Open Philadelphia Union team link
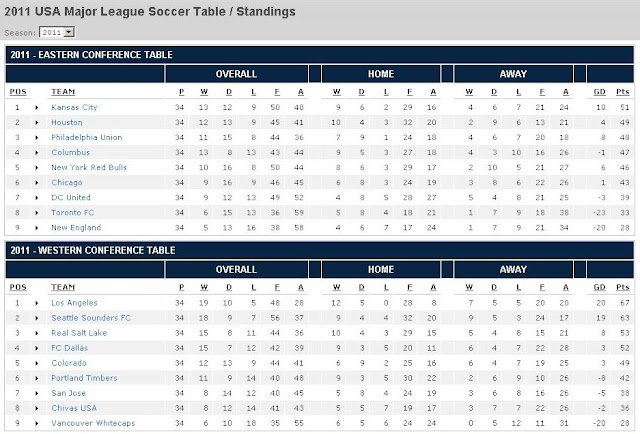640x434 pixels. [87, 138]
